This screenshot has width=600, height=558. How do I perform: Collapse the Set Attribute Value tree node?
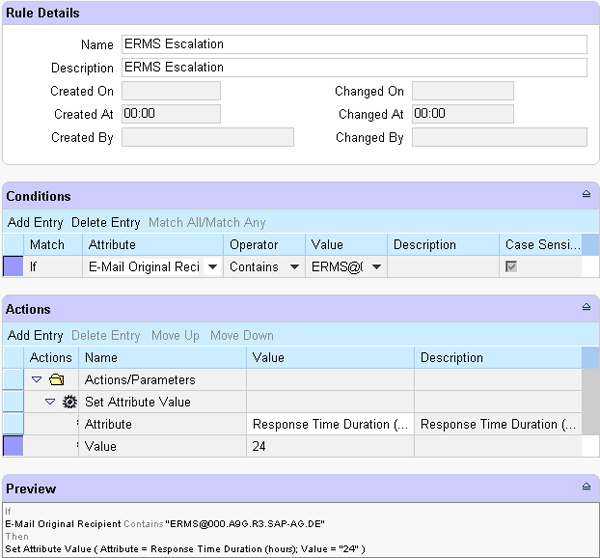click(x=50, y=402)
